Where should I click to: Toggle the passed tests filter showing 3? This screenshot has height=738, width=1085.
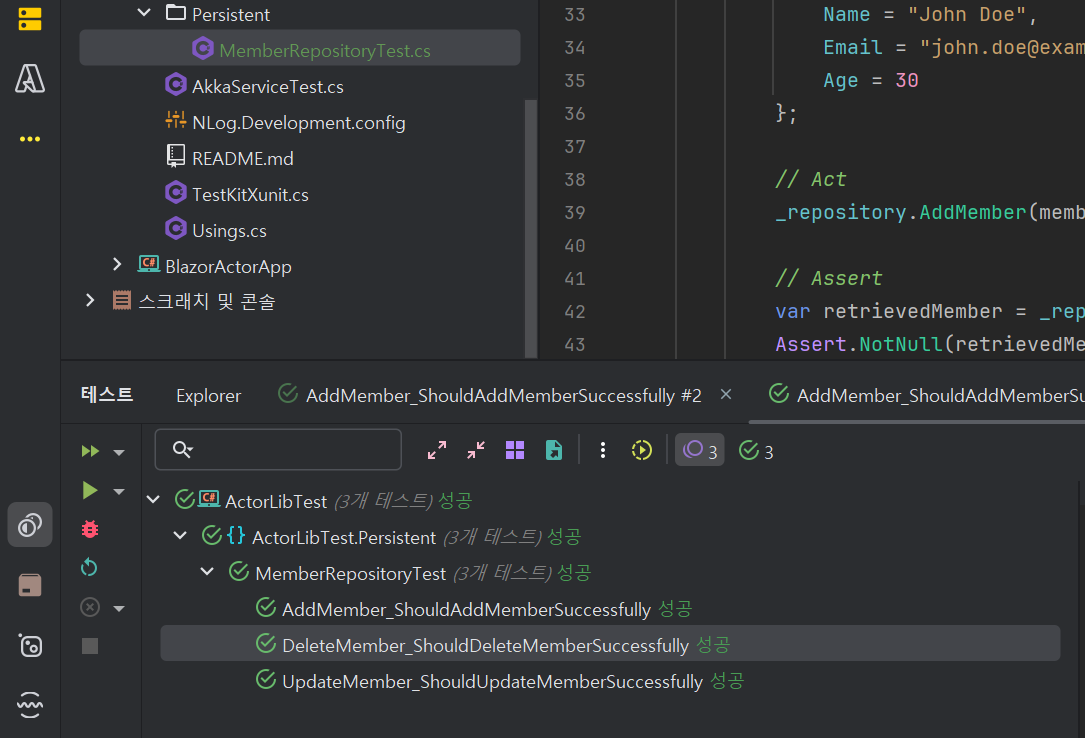756,451
